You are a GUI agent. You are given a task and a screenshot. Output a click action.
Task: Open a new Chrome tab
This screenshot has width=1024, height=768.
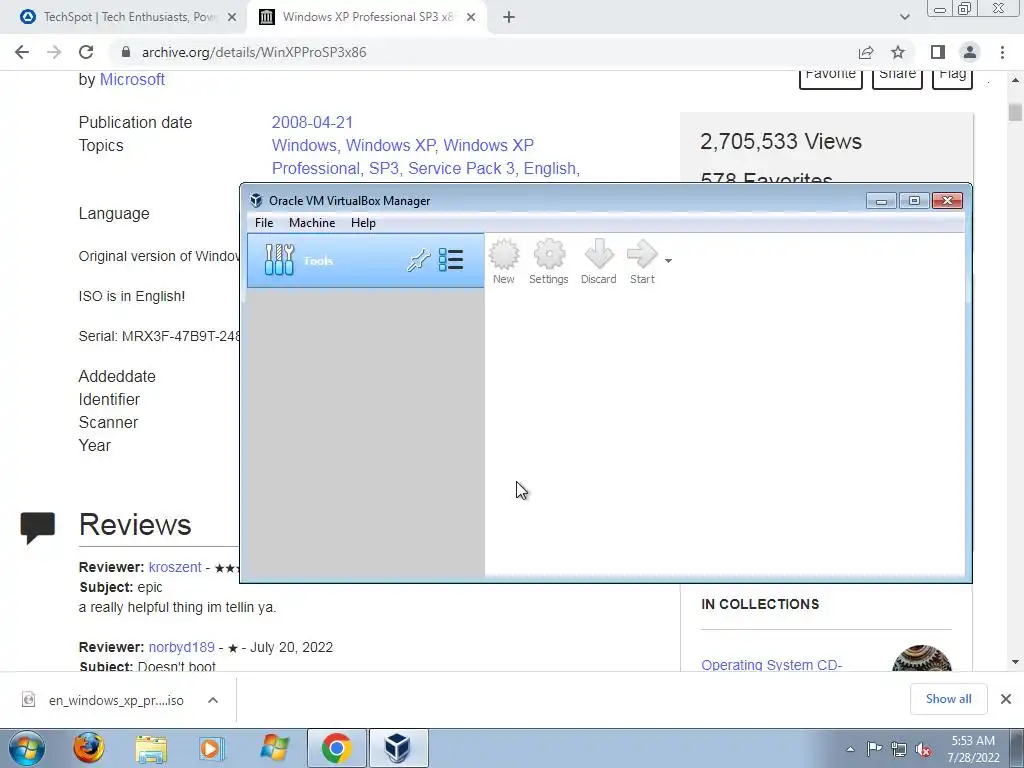click(x=509, y=17)
